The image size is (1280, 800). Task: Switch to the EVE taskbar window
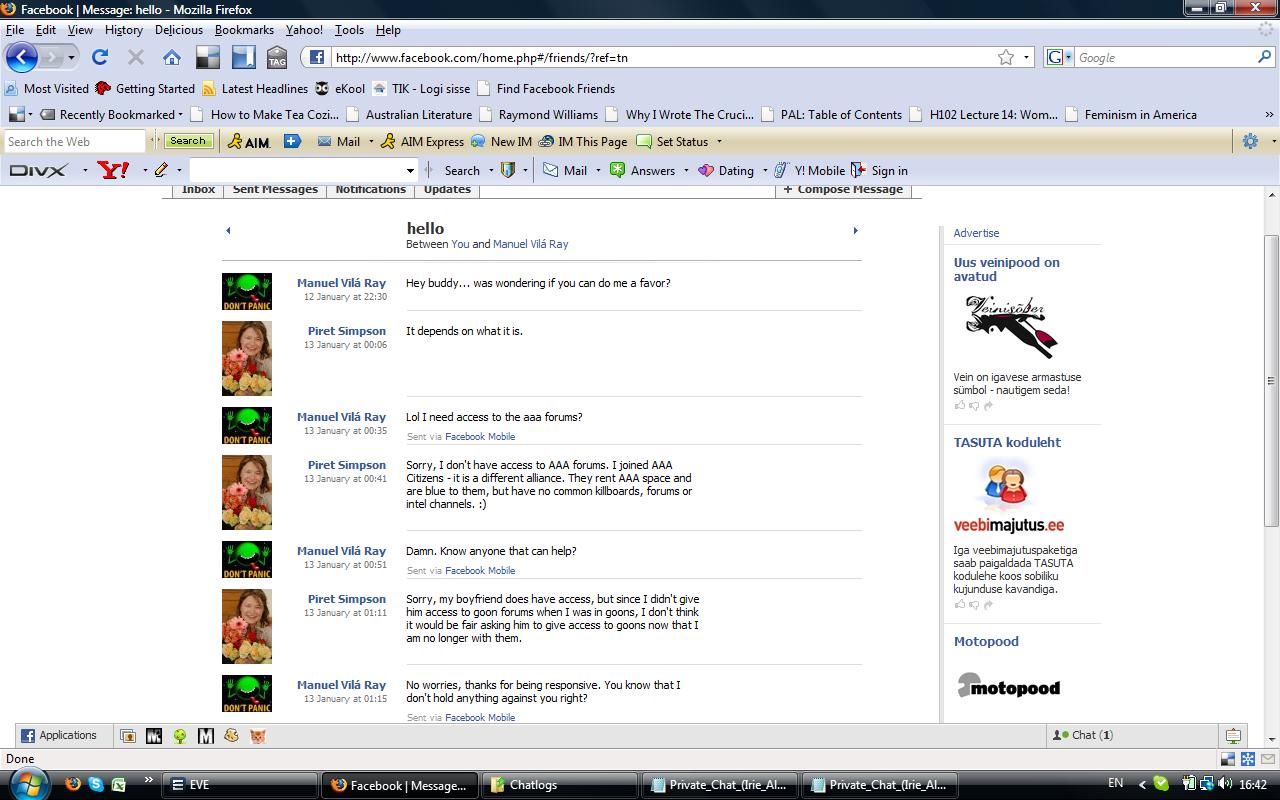coord(240,785)
